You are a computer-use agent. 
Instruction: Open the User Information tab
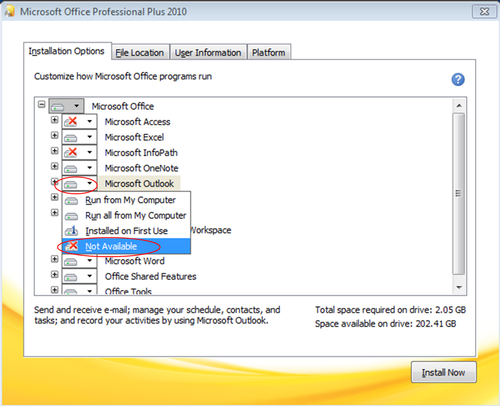coord(208,52)
